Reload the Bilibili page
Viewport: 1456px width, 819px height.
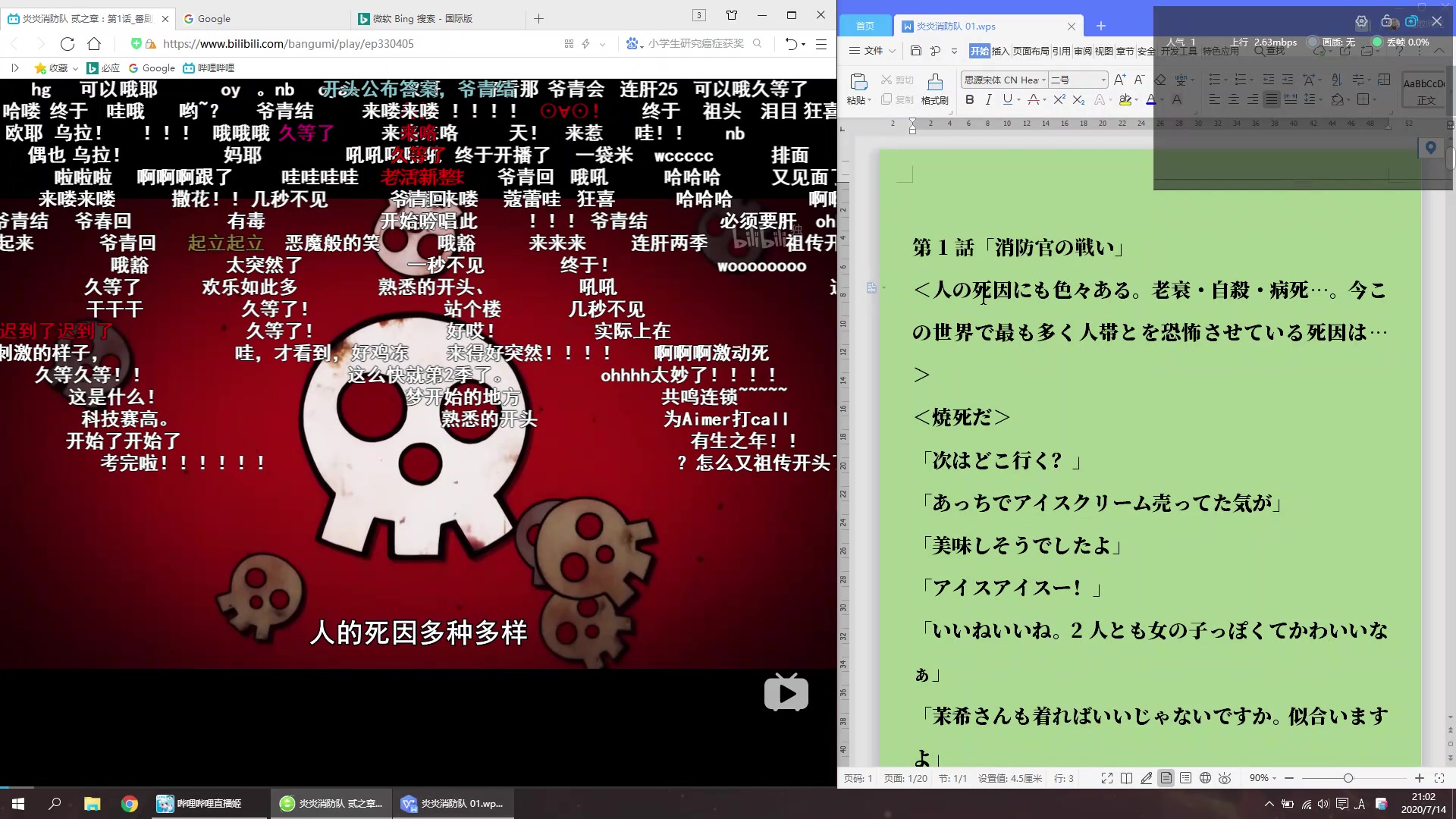pyautogui.click(x=67, y=44)
